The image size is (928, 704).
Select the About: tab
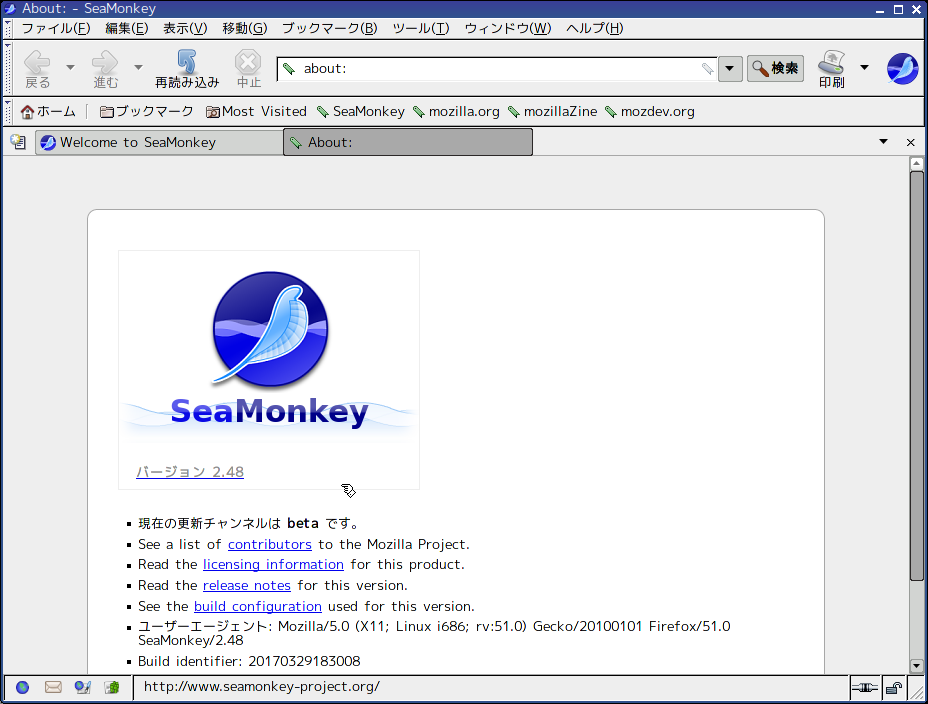click(x=408, y=142)
